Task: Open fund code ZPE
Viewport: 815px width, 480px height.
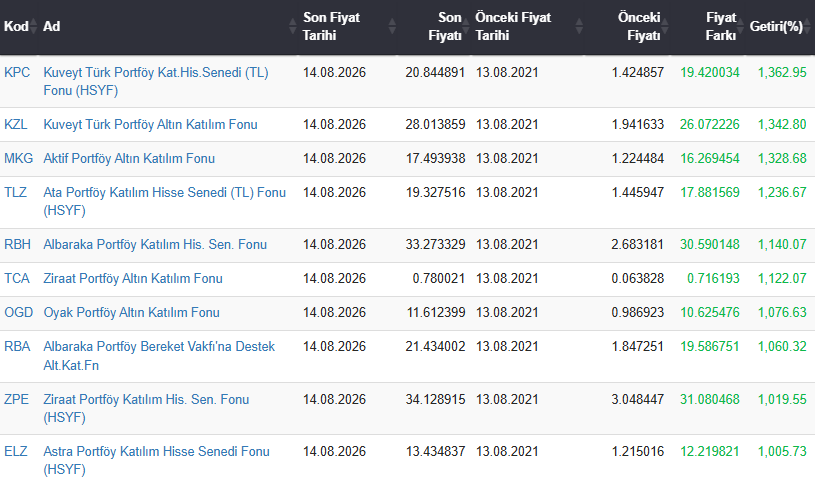Action: 17,399
